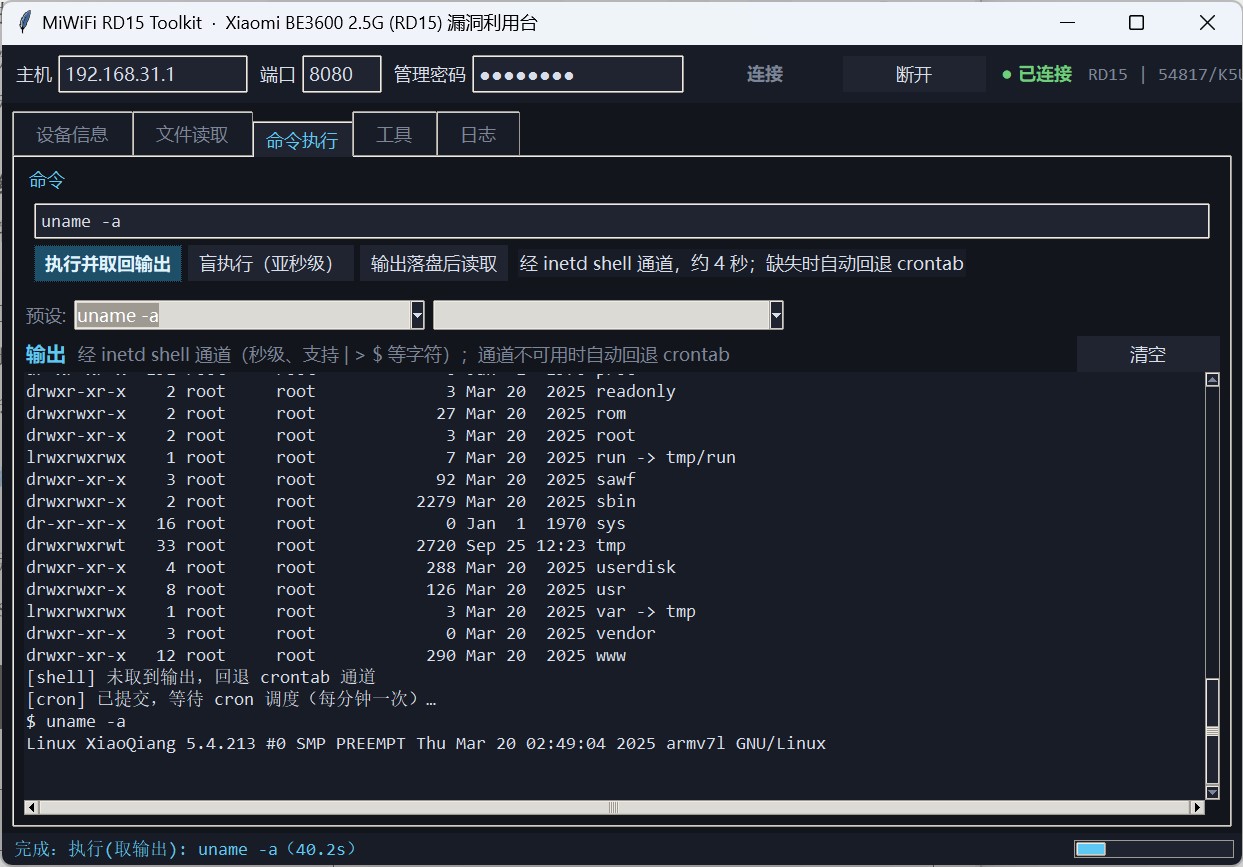Click the 'Linux XiaoQiang 5.4.213' output line
The height and width of the screenshot is (867, 1243).
pyautogui.click(x=426, y=743)
